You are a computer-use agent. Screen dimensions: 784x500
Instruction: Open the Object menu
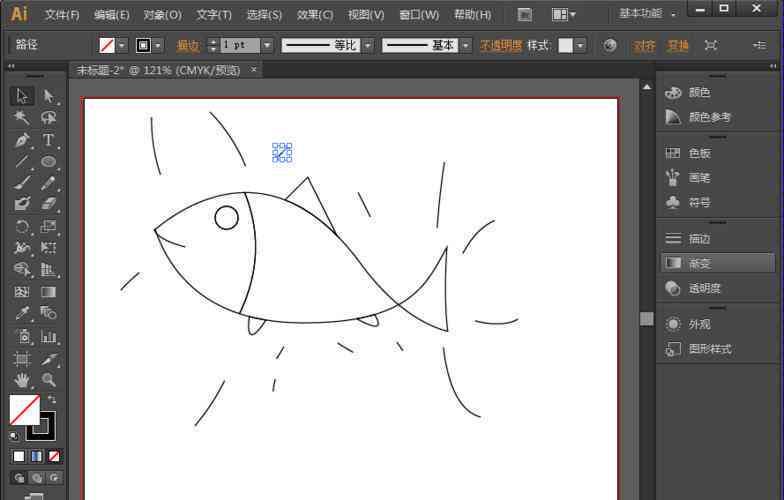point(162,15)
